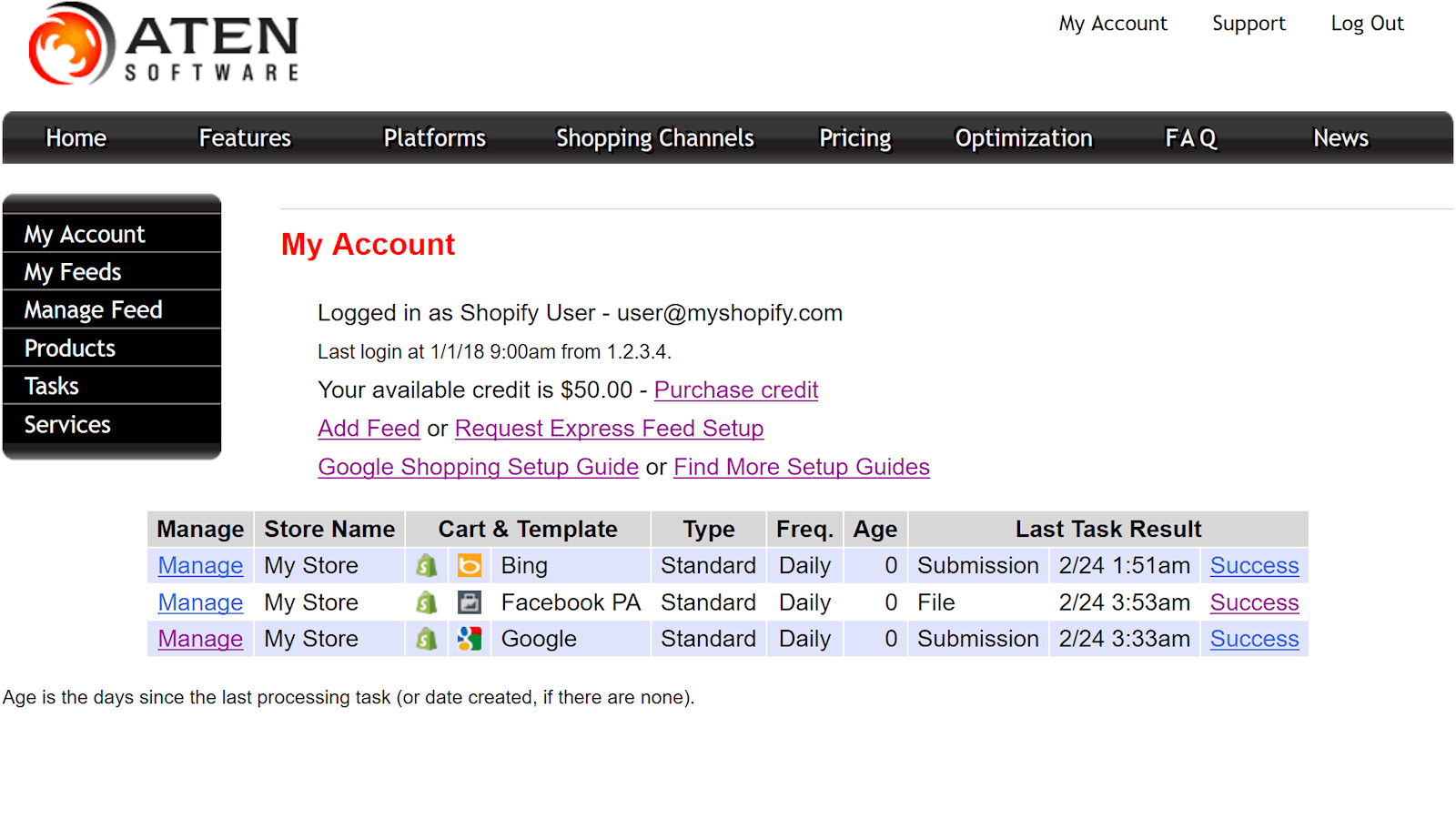Click the Bing template icon
This screenshot has height=819, width=1456.
coord(470,565)
